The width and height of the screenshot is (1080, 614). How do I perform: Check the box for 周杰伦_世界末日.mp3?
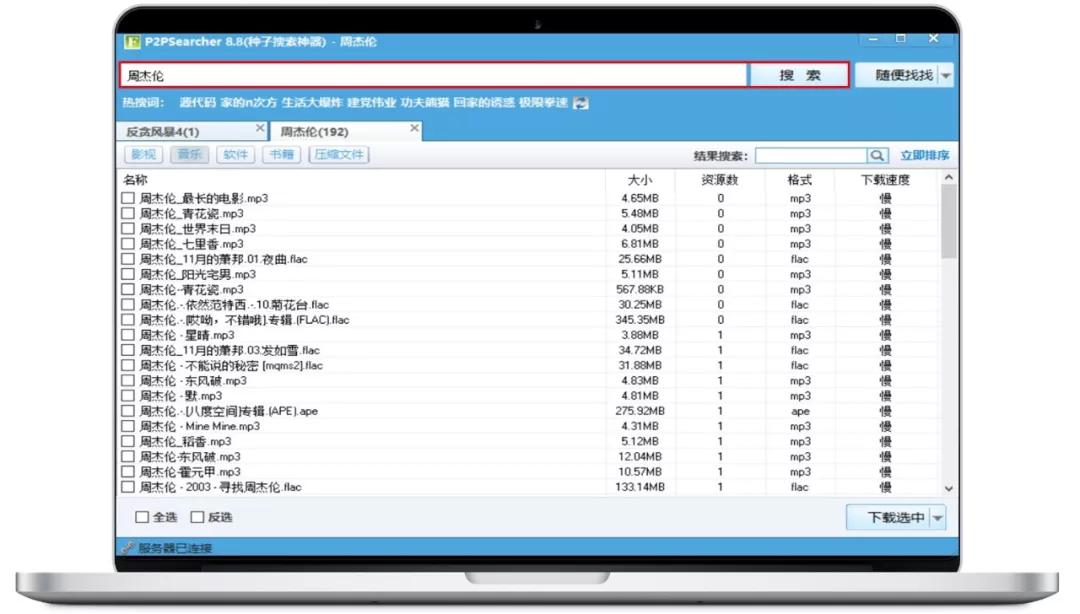coord(127,229)
